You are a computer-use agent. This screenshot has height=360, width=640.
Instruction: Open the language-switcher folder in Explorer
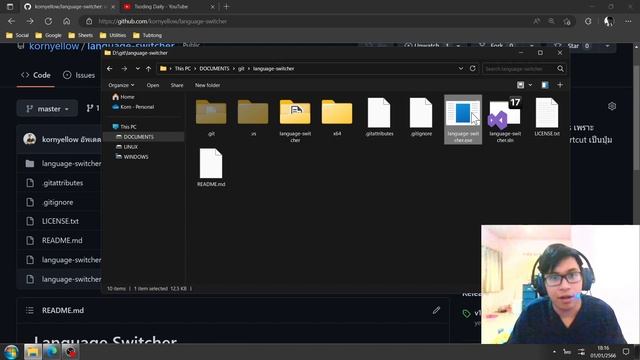295,120
